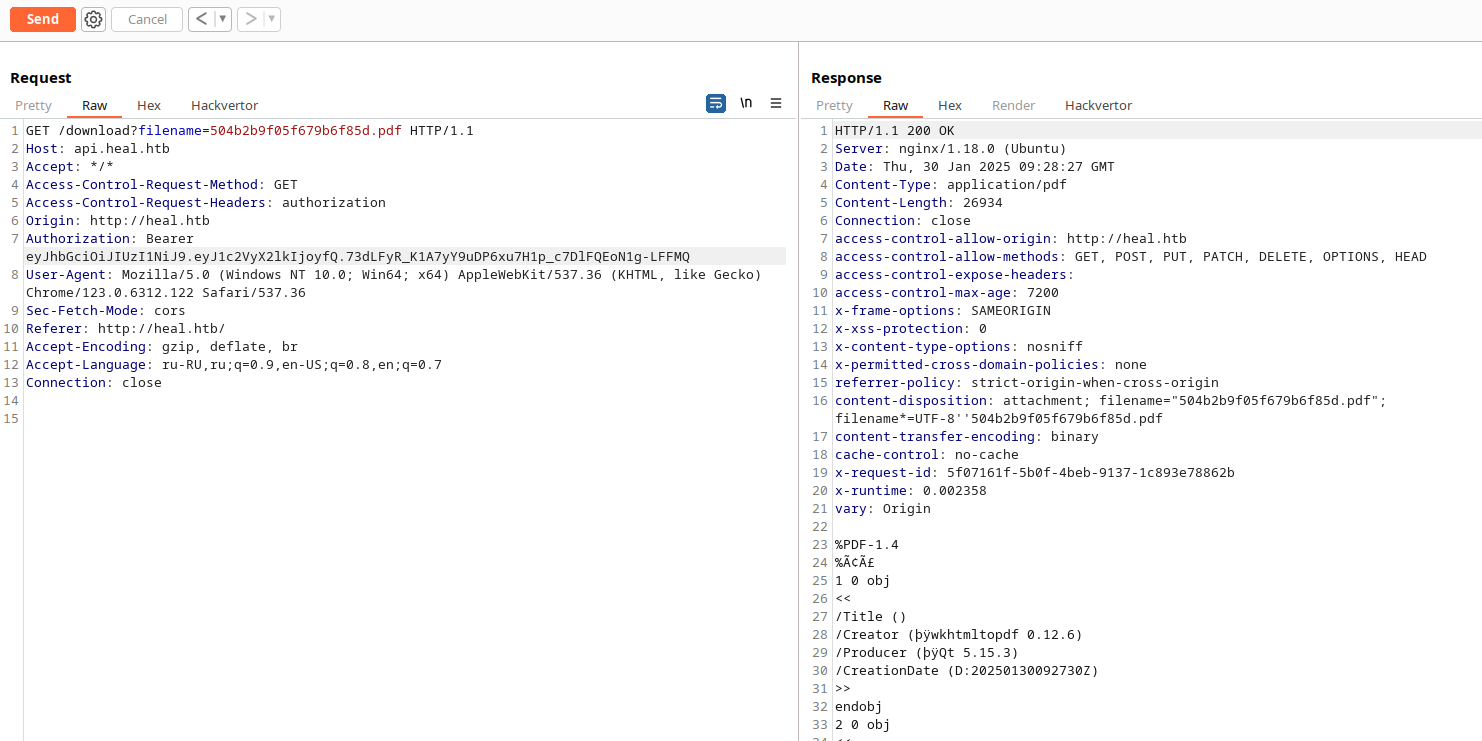1482x741 pixels.
Task: Open request settings gear icon
Action: (x=93, y=19)
